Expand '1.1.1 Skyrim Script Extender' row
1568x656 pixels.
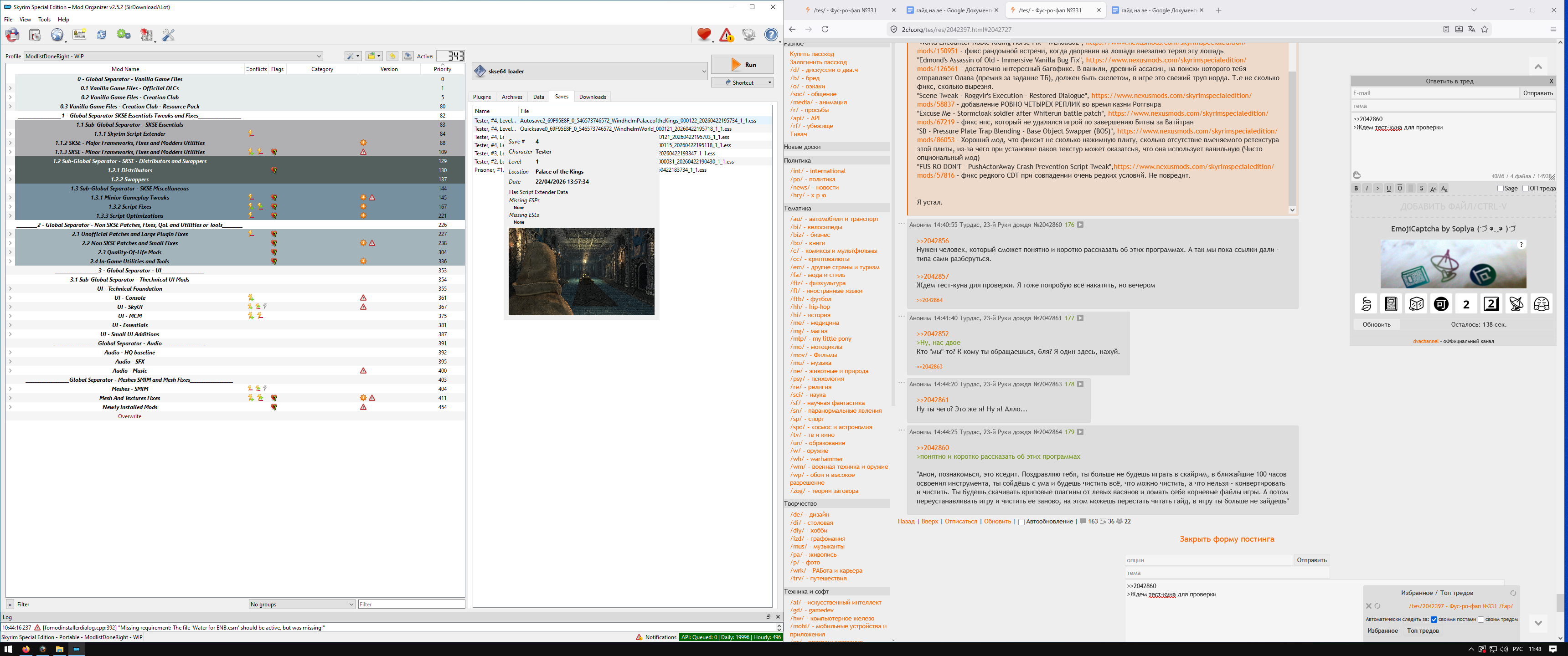tap(10, 134)
